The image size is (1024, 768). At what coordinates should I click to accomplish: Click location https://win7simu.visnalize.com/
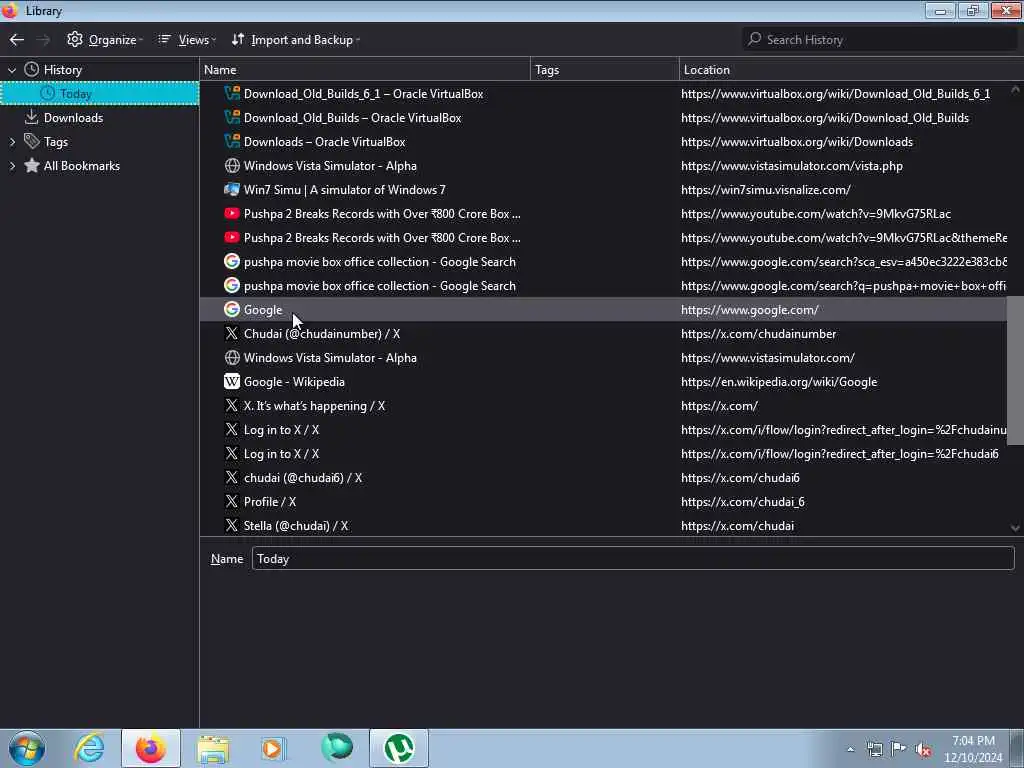(x=765, y=190)
